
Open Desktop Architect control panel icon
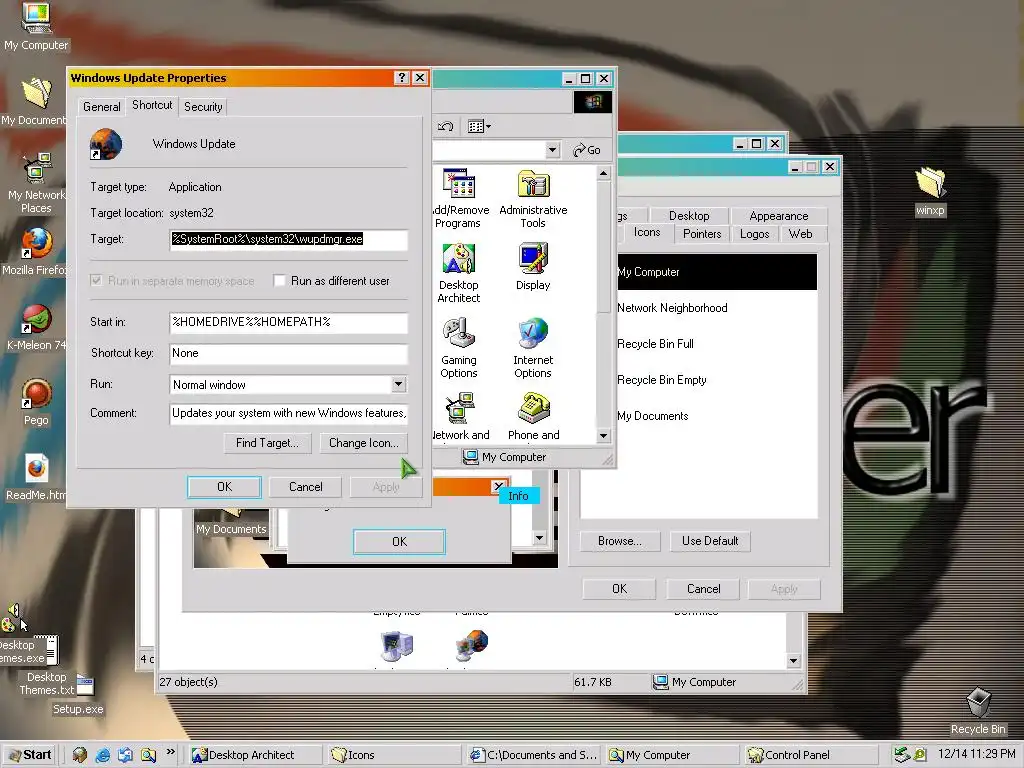(x=458, y=273)
